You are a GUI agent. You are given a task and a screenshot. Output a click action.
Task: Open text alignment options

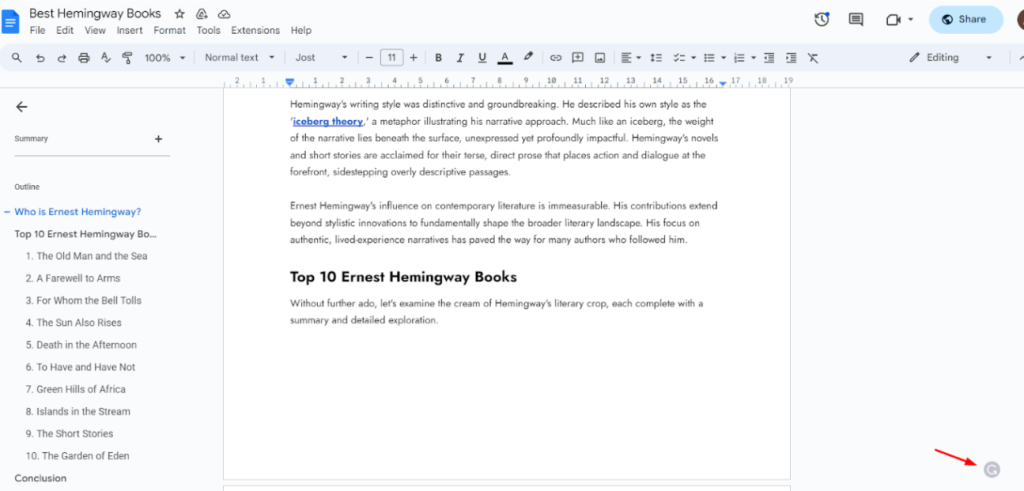pos(630,57)
